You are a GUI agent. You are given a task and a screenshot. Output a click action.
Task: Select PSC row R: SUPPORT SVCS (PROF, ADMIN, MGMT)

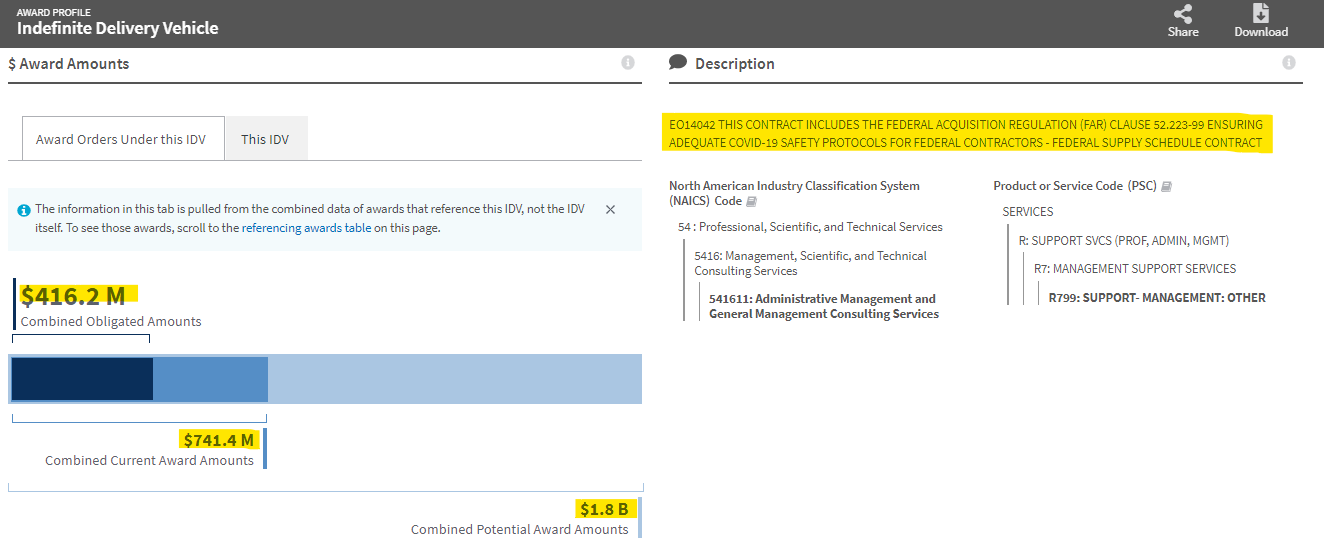point(1124,241)
